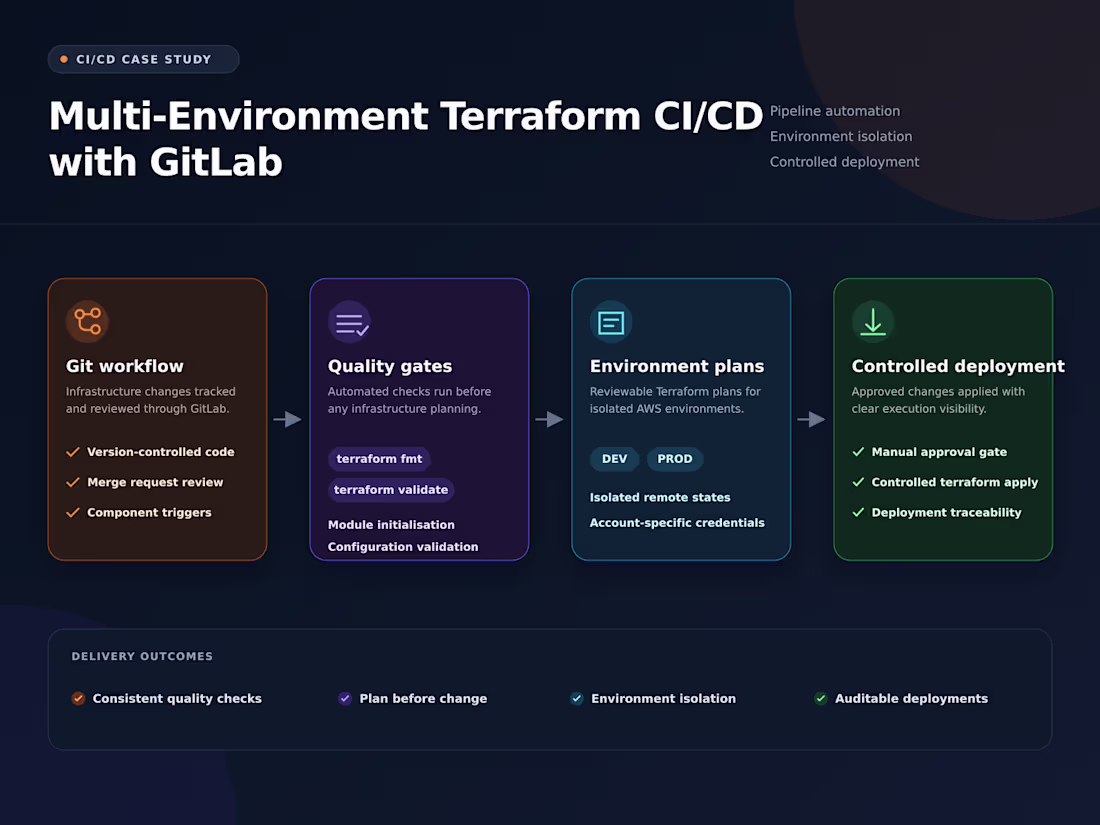
Task: Click the Git workflow branch icon
Action: [x=88, y=321]
